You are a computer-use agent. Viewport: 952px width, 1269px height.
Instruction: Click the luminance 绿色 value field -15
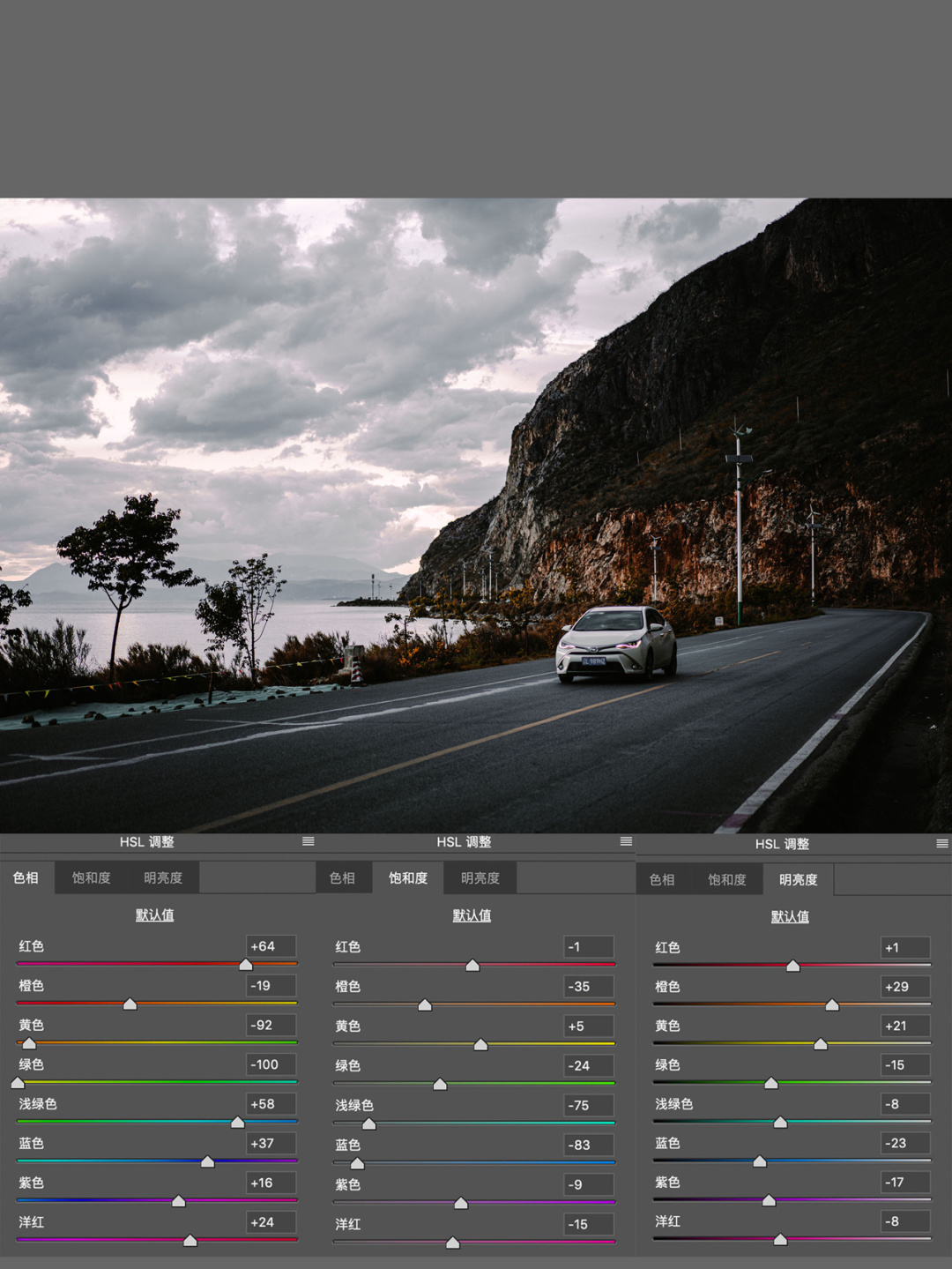point(905,1065)
